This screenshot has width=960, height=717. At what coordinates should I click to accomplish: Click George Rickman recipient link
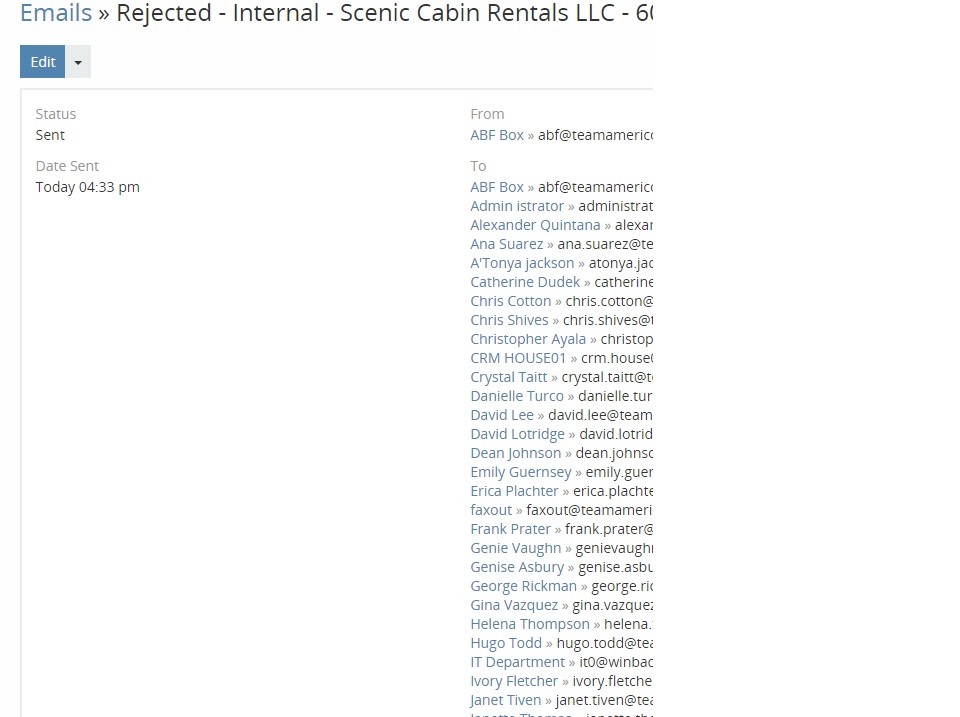pyautogui.click(x=523, y=586)
